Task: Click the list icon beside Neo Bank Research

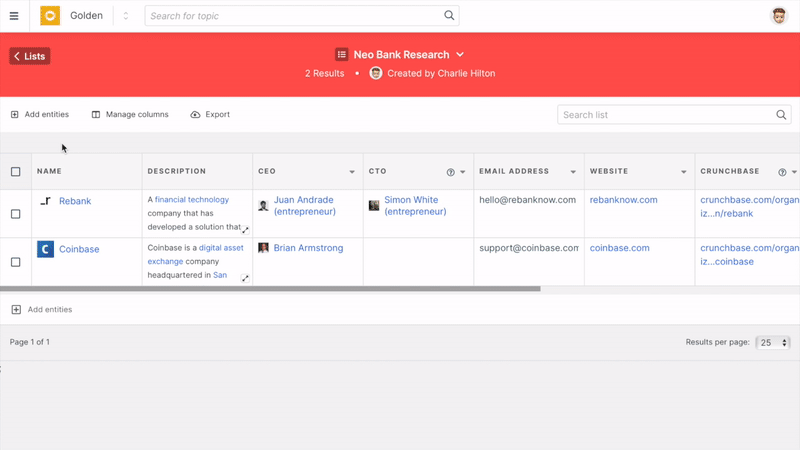Action: pyautogui.click(x=341, y=54)
